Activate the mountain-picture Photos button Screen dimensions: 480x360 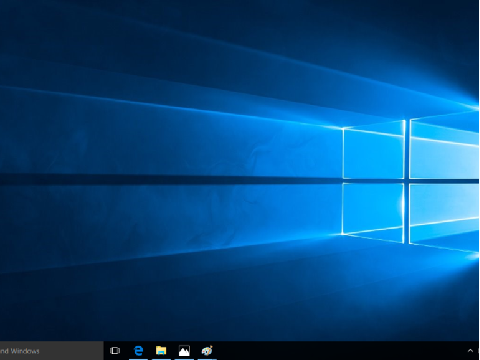click(184, 351)
